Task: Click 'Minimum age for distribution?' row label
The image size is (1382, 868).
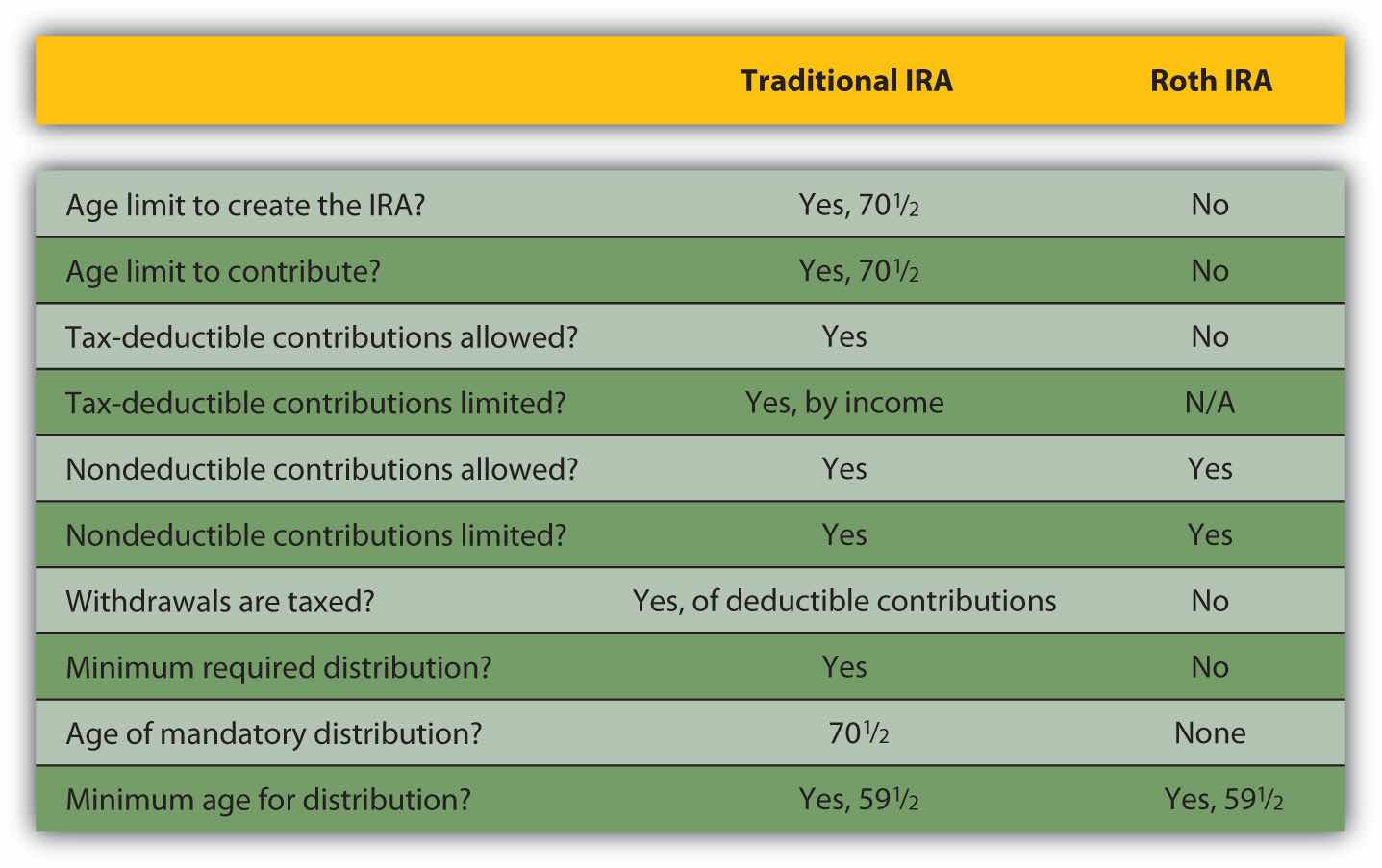Action: pyautogui.click(x=268, y=800)
